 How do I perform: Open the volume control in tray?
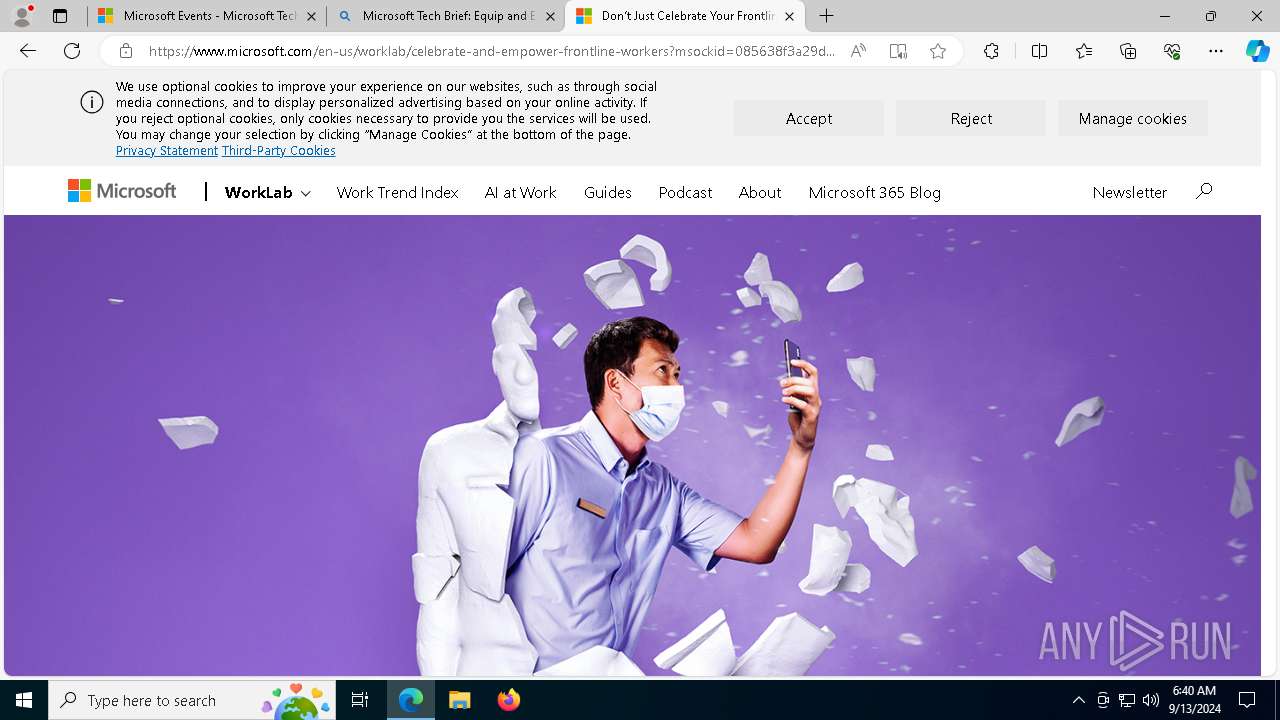coord(1151,700)
